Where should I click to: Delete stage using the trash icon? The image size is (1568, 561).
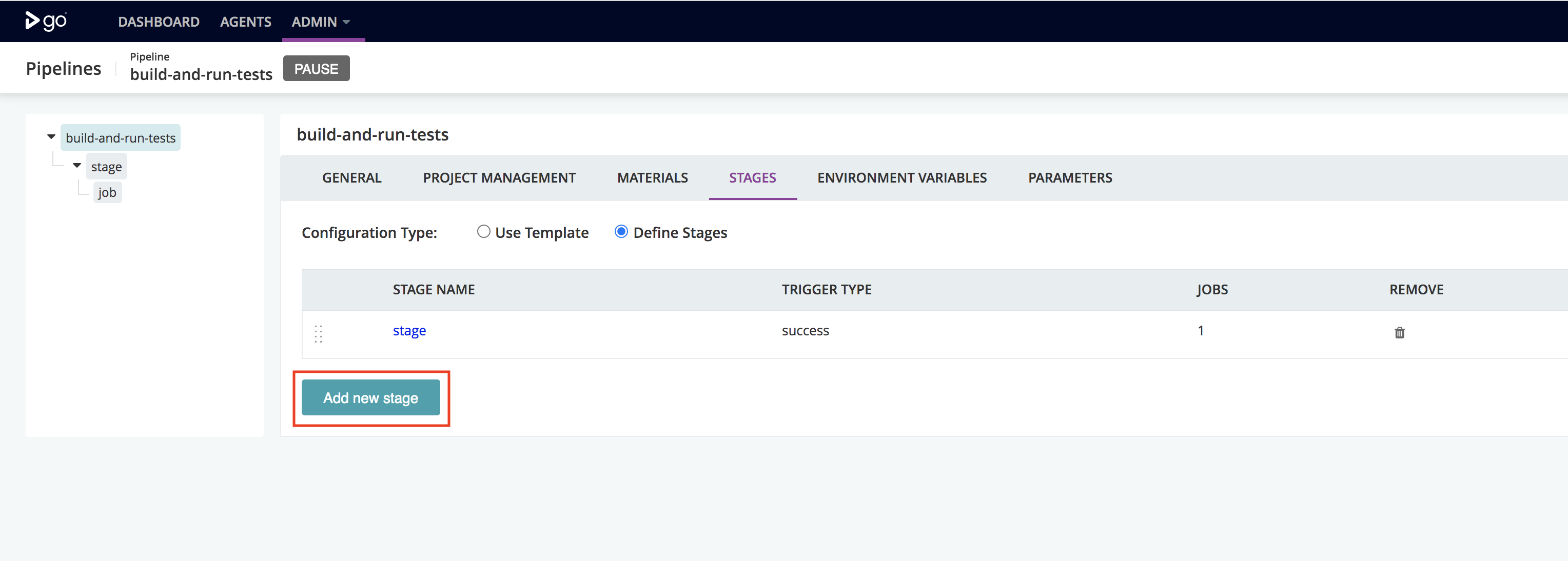point(1399,332)
